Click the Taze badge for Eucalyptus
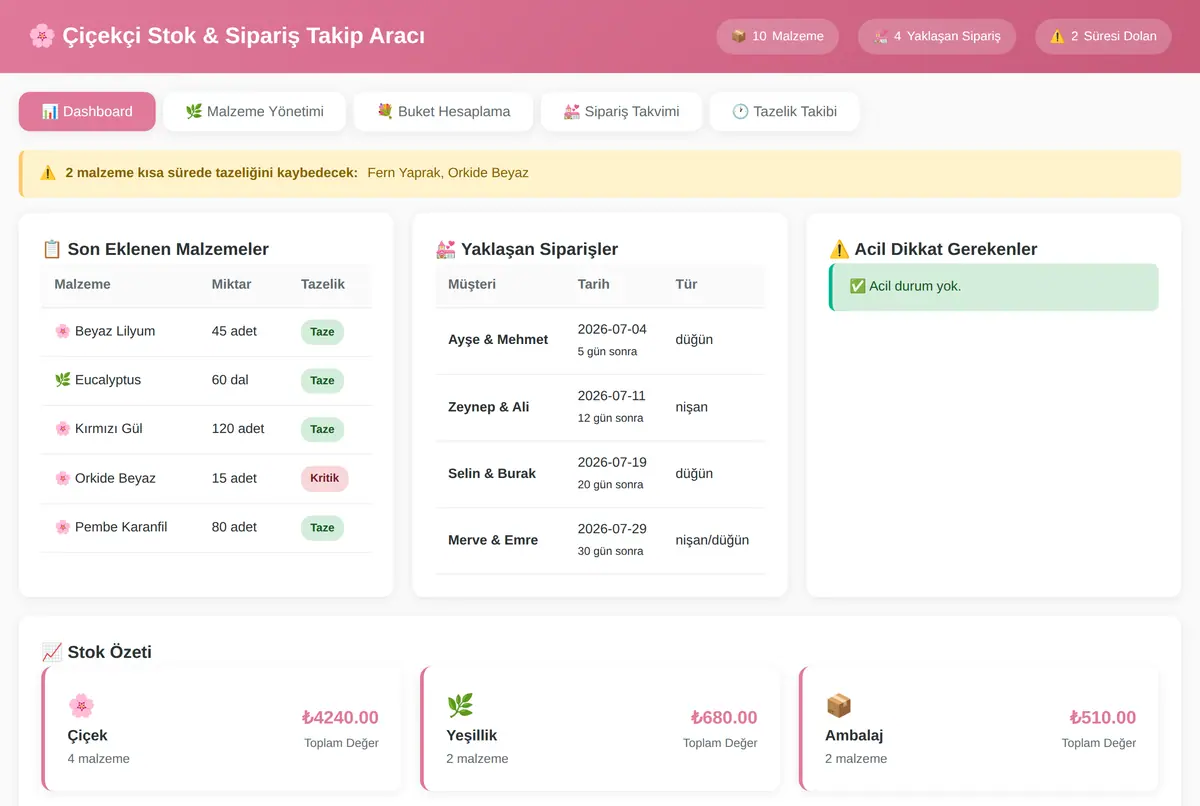 pos(322,381)
